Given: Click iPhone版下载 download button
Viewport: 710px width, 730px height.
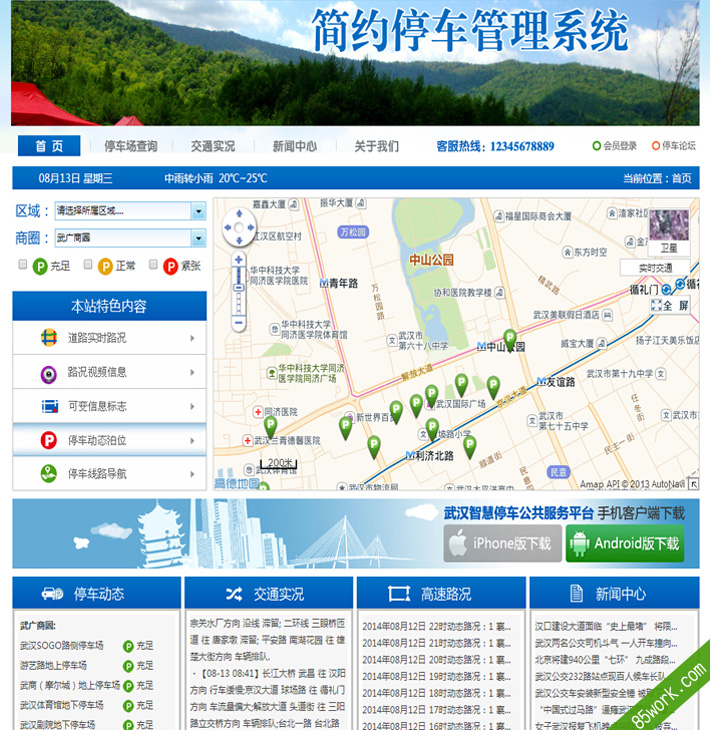Looking at the screenshot, I should 502,543.
